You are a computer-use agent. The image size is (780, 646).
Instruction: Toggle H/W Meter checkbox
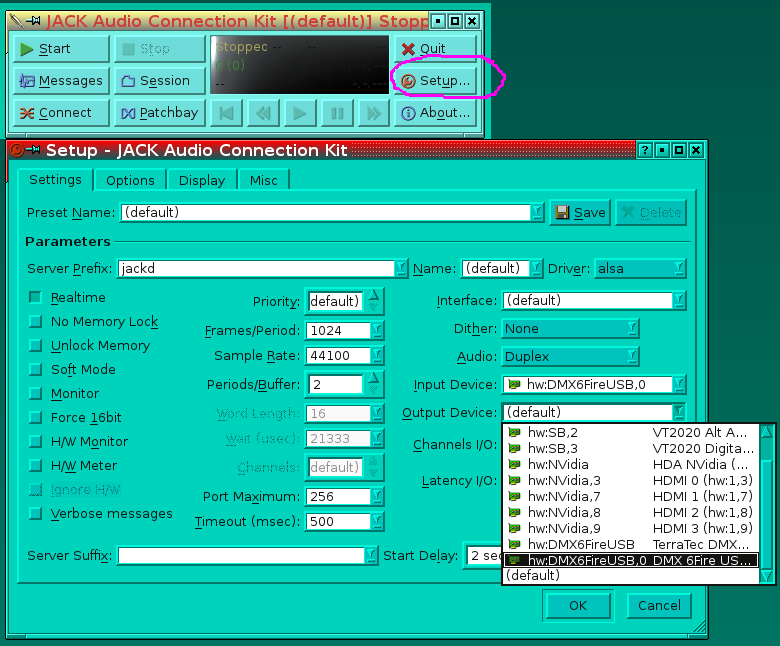click(35, 465)
